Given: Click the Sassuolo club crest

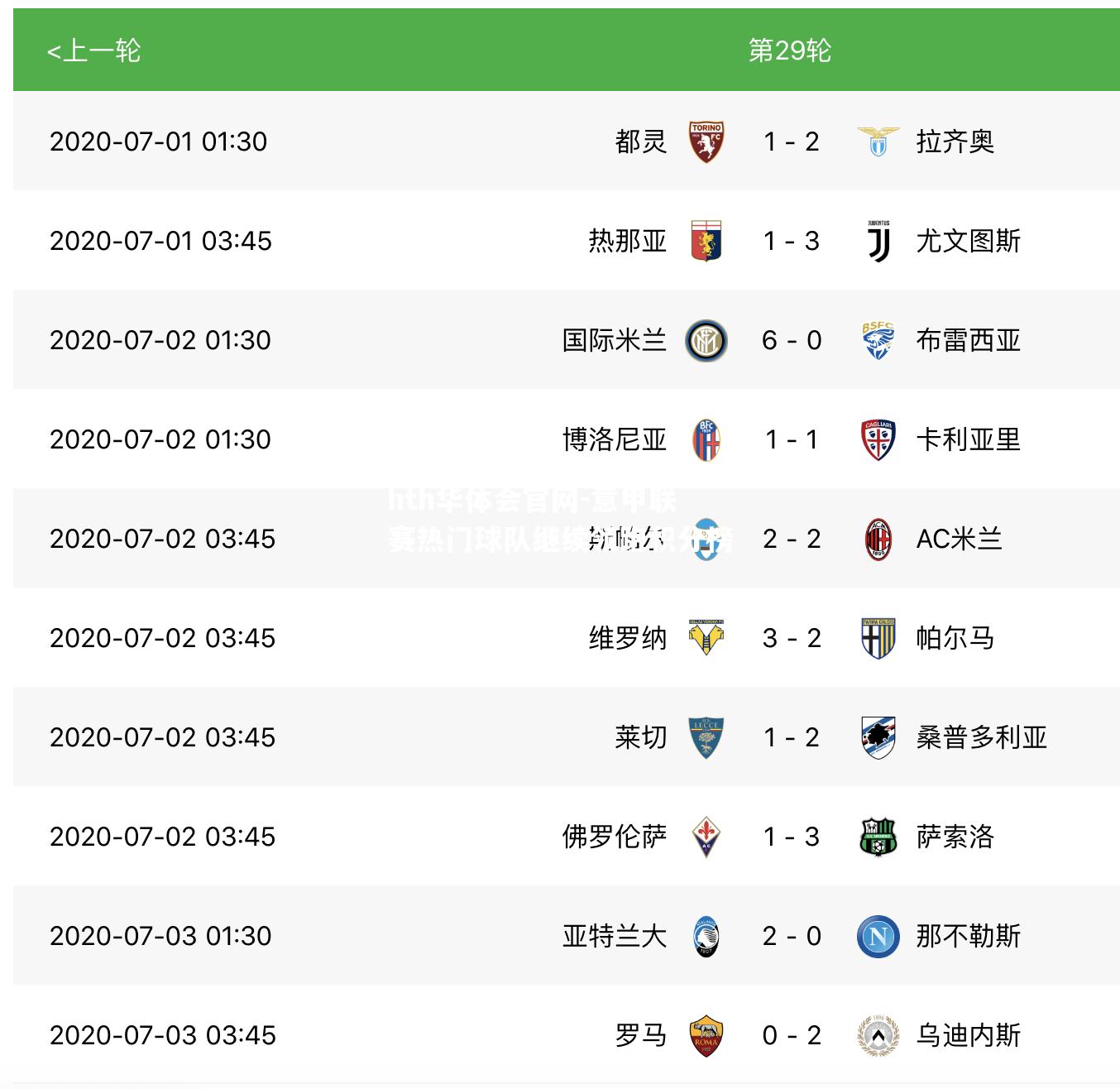Looking at the screenshot, I should point(878,837).
